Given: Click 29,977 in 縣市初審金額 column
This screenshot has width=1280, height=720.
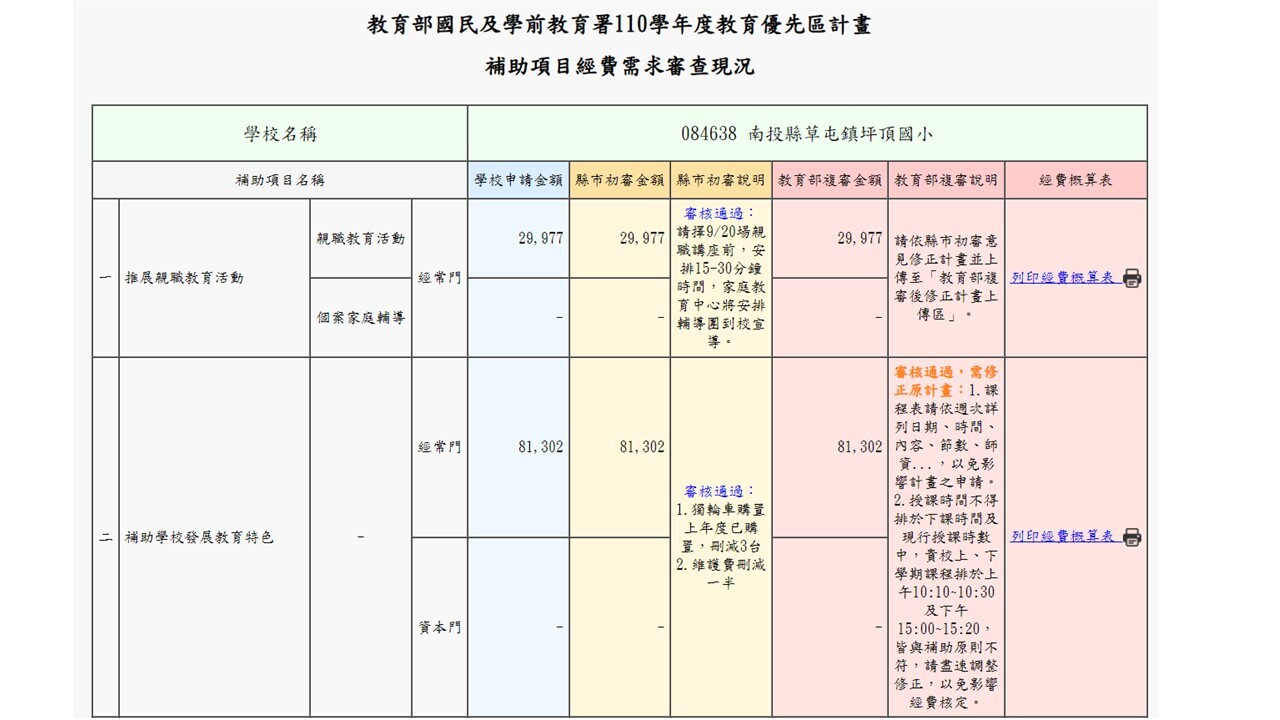Looking at the screenshot, I should click(x=642, y=238).
